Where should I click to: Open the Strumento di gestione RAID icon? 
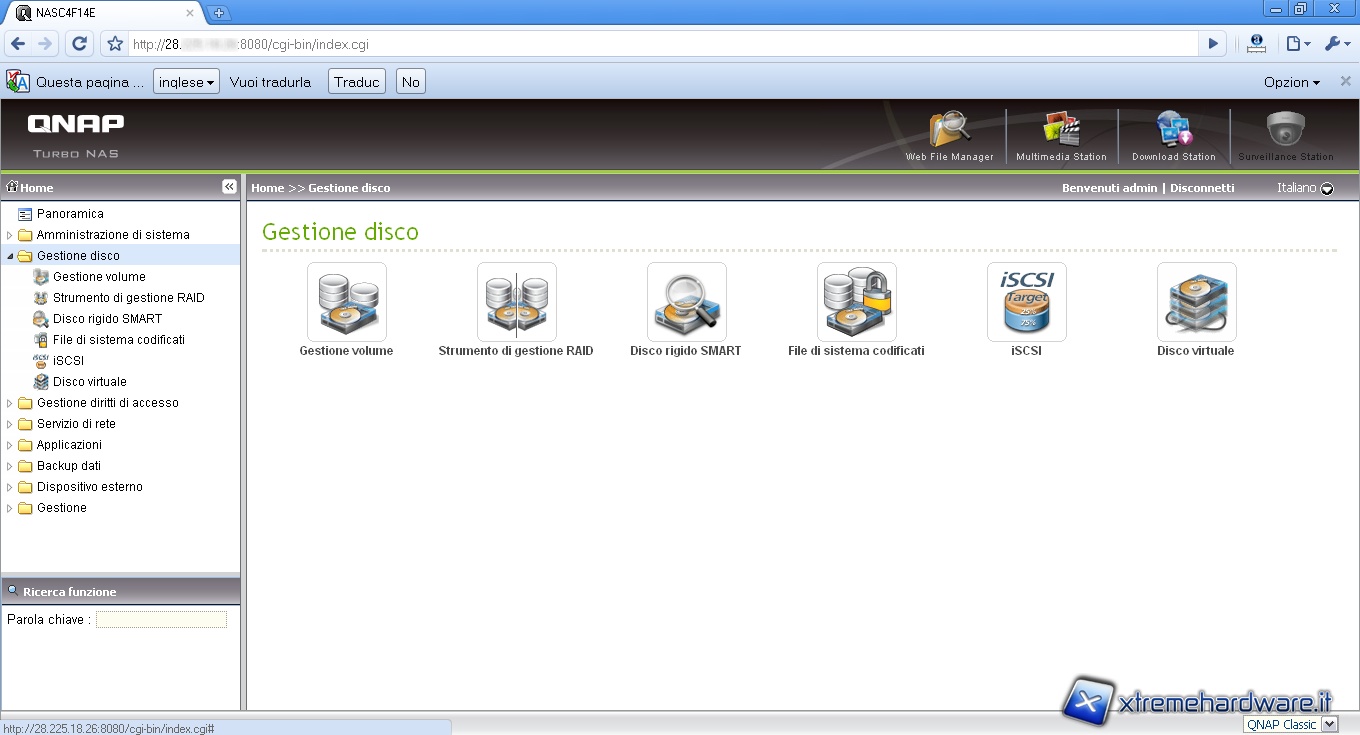click(516, 302)
